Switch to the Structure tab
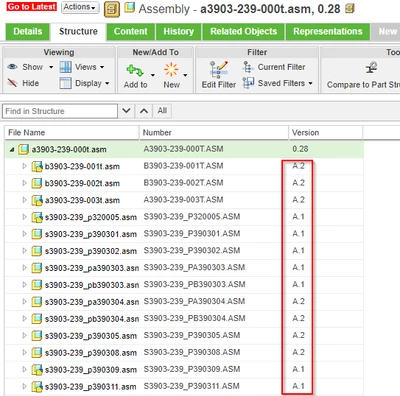400x396 pixels. (x=78, y=32)
